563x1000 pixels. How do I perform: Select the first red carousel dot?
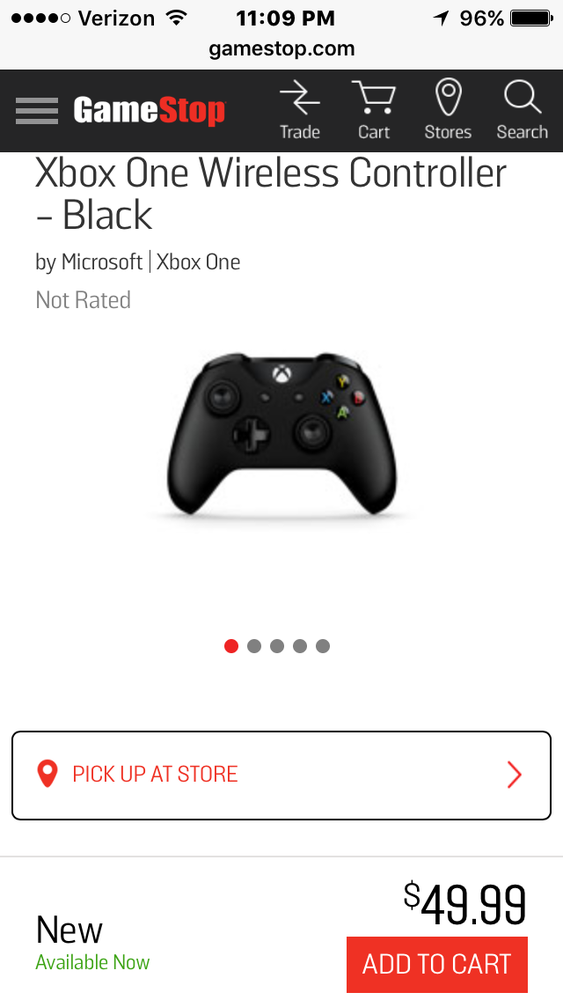[x=231, y=646]
